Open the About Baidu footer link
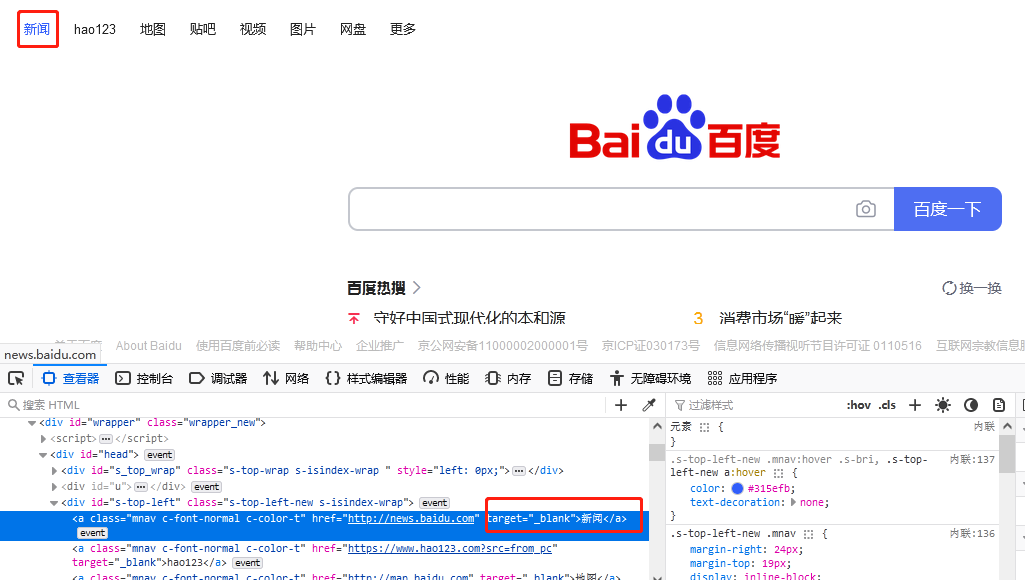The width and height of the screenshot is (1025, 580). 148,346
